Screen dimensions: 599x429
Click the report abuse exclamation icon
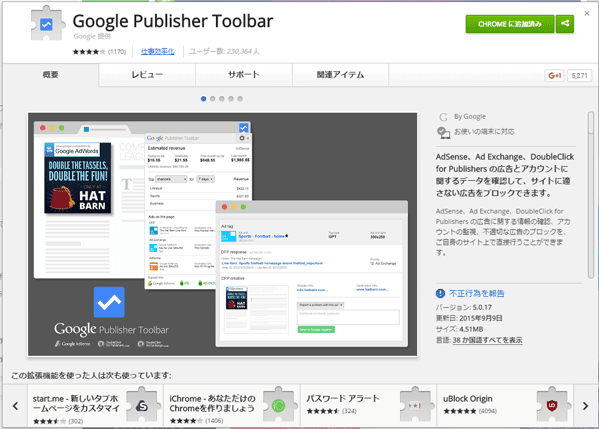440,293
